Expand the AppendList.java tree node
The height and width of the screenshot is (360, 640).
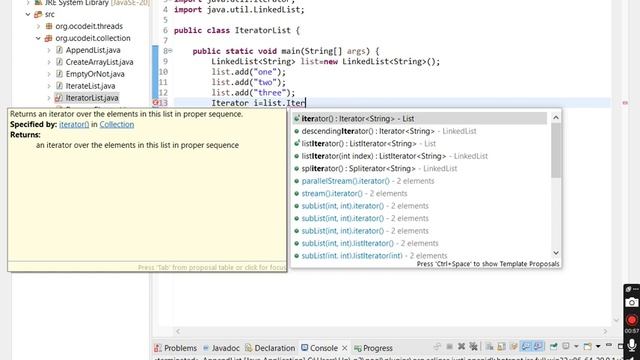click(x=49, y=50)
